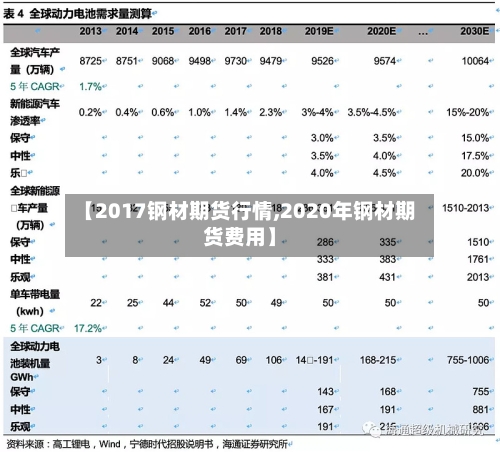Screen dimensions: 500x452
Task: Click the value 8751
Action: click(127, 61)
